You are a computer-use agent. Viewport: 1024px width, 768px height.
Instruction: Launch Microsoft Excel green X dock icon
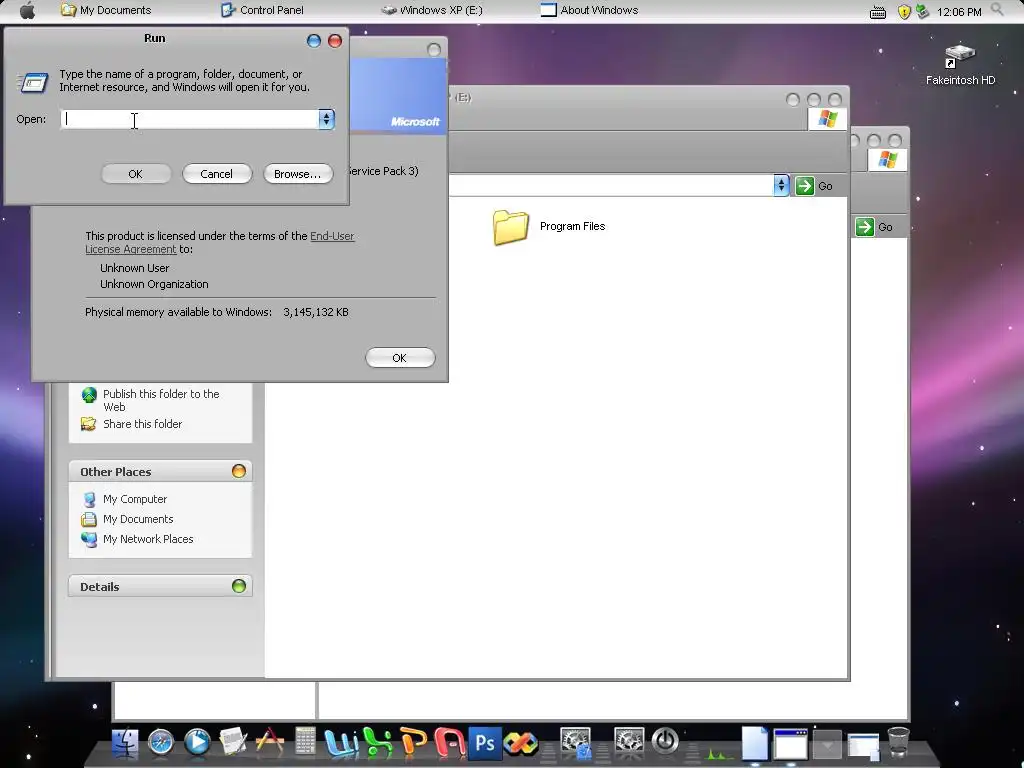(x=377, y=743)
